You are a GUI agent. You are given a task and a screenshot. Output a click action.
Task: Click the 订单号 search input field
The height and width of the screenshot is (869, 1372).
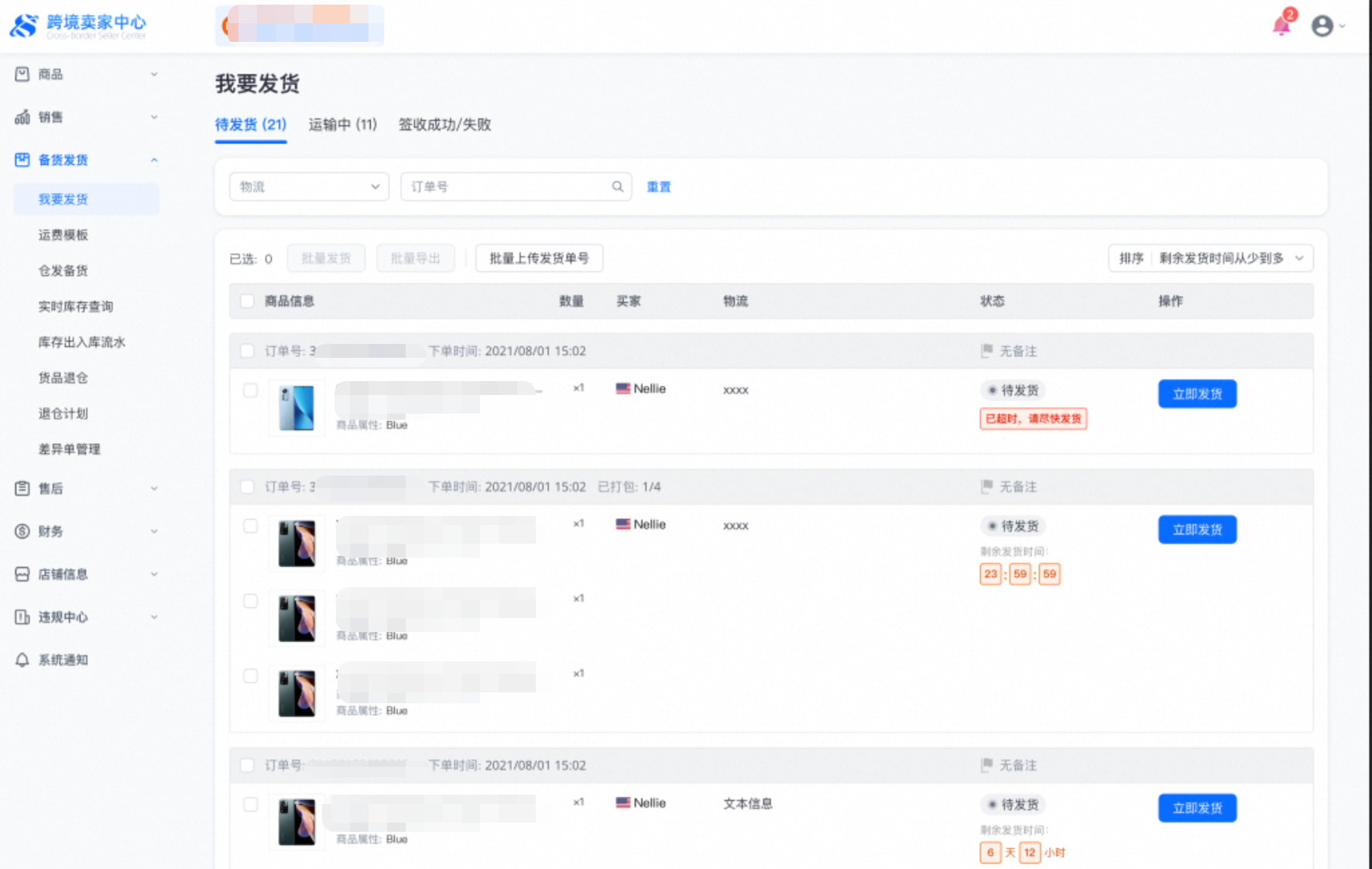point(507,187)
